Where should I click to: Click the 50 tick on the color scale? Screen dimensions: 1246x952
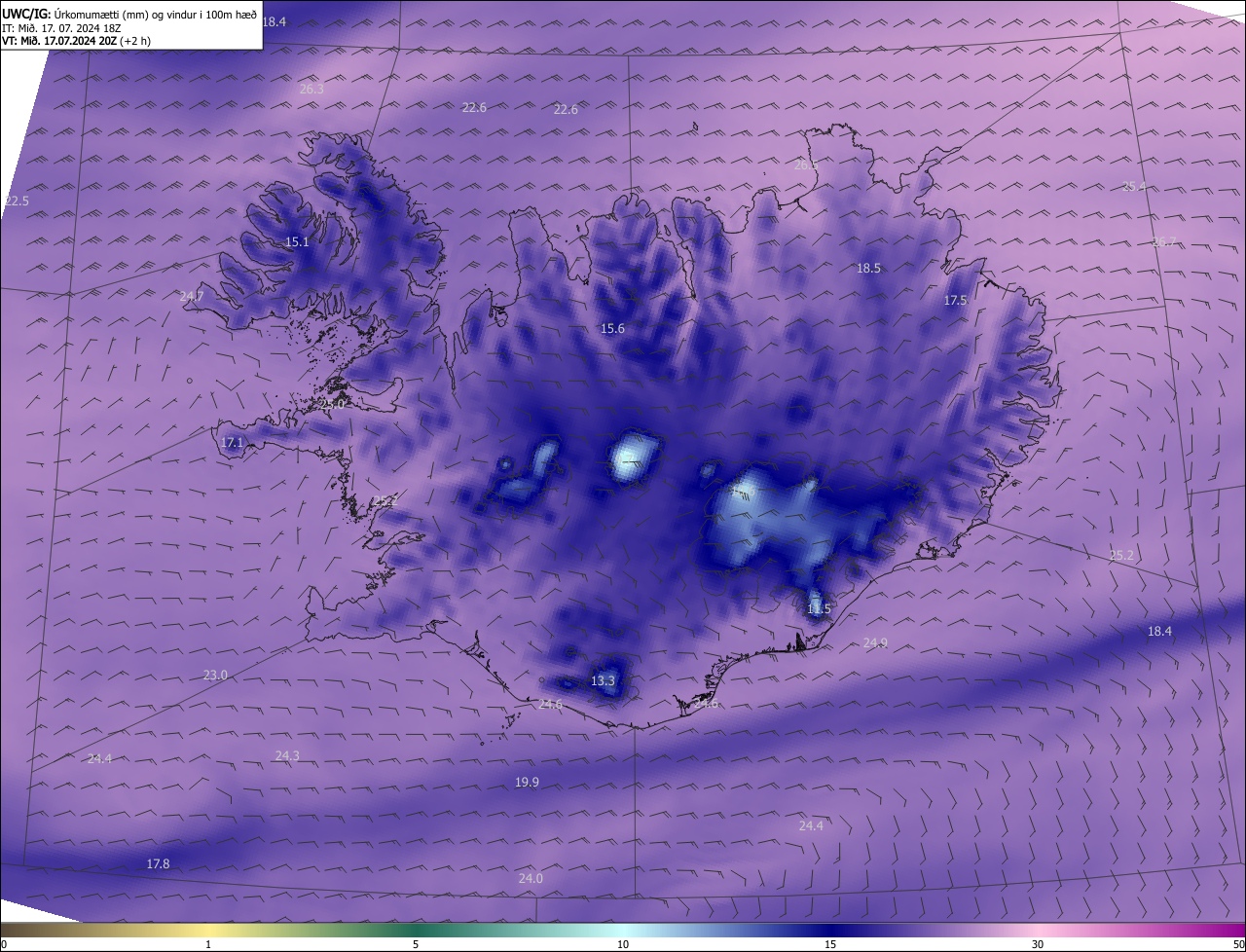point(1238,944)
